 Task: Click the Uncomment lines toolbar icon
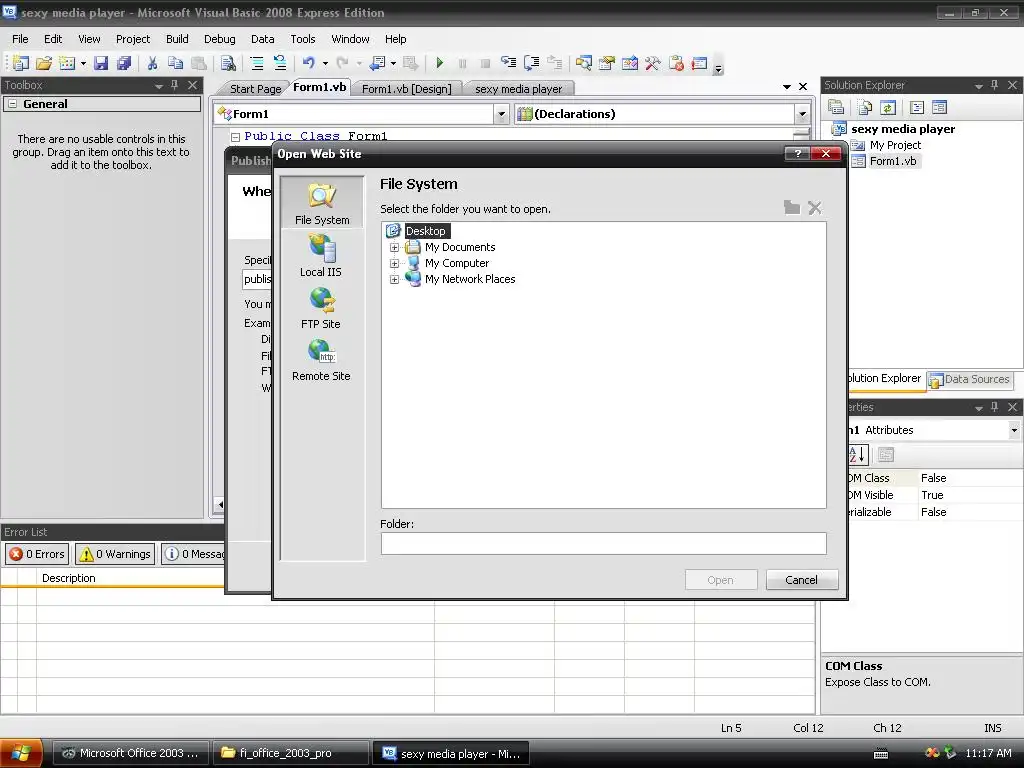tap(280, 63)
